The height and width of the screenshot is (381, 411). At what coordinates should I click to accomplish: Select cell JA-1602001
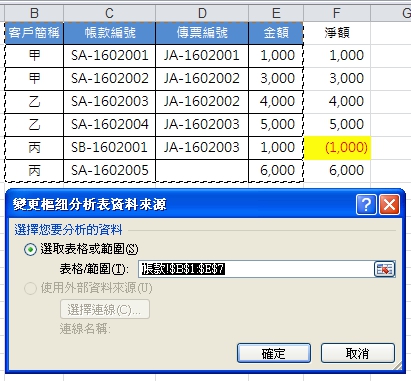coord(202,56)
